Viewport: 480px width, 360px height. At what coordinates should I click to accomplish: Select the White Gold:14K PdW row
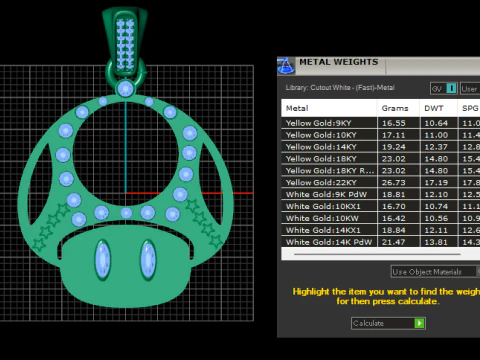tap(381, 242)
